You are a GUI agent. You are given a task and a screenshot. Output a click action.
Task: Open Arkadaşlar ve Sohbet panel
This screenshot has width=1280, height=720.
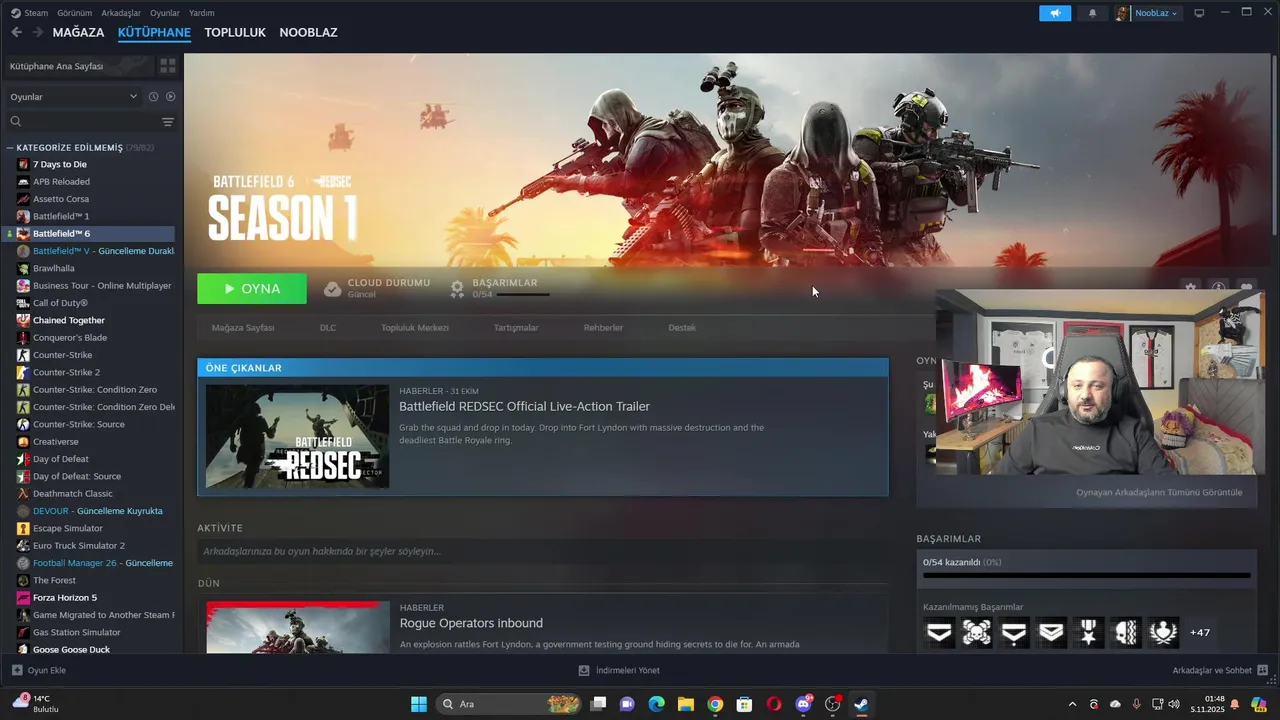coord(1220,670)
